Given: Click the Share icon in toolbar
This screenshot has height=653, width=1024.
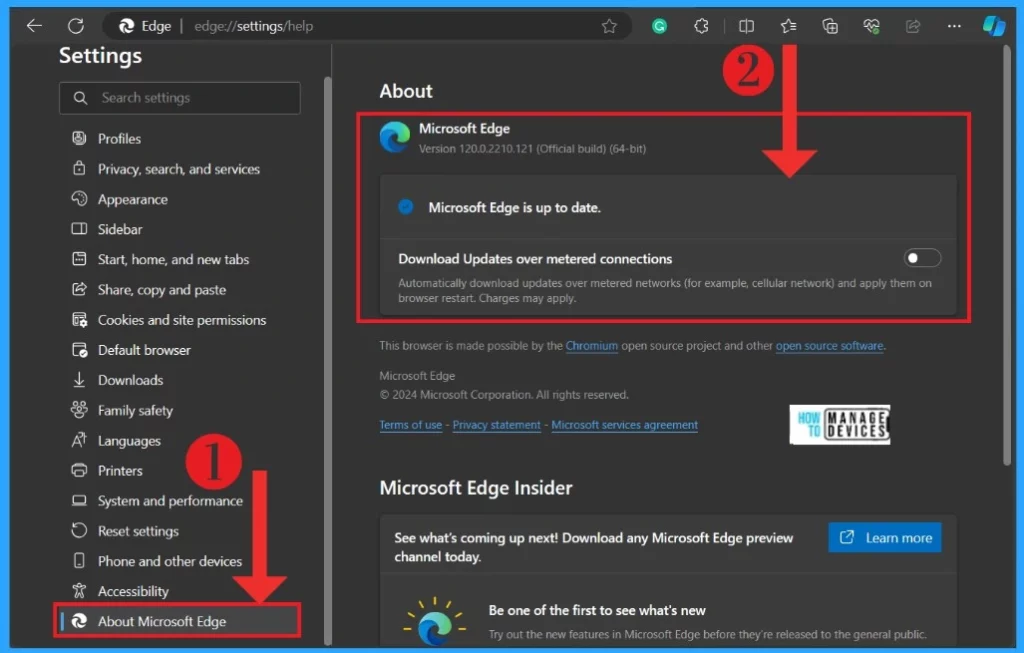Looking at the screenshot, I should pyautogui.click(x=913, y=26).
